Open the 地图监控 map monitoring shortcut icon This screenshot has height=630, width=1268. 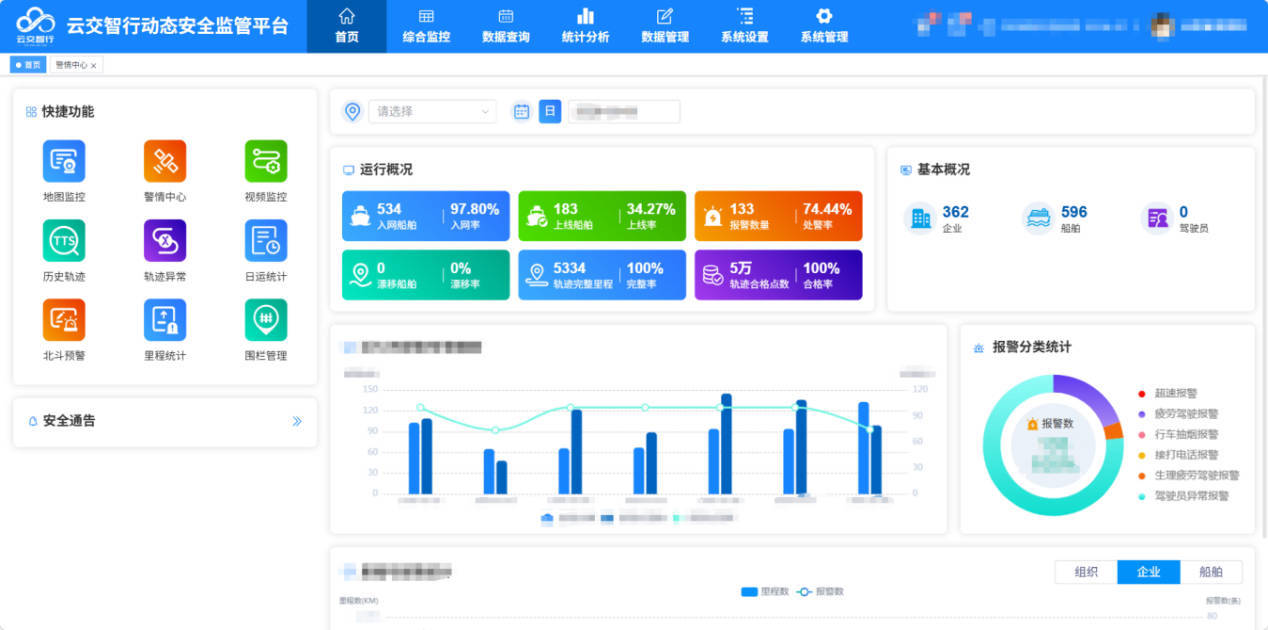tap(64, 161)
